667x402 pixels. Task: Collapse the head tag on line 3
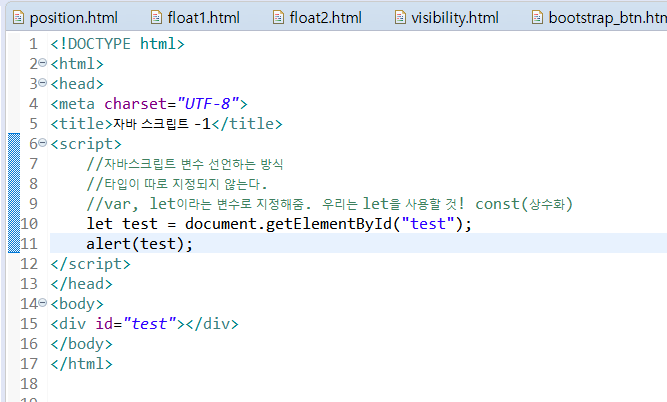[43, 83]
